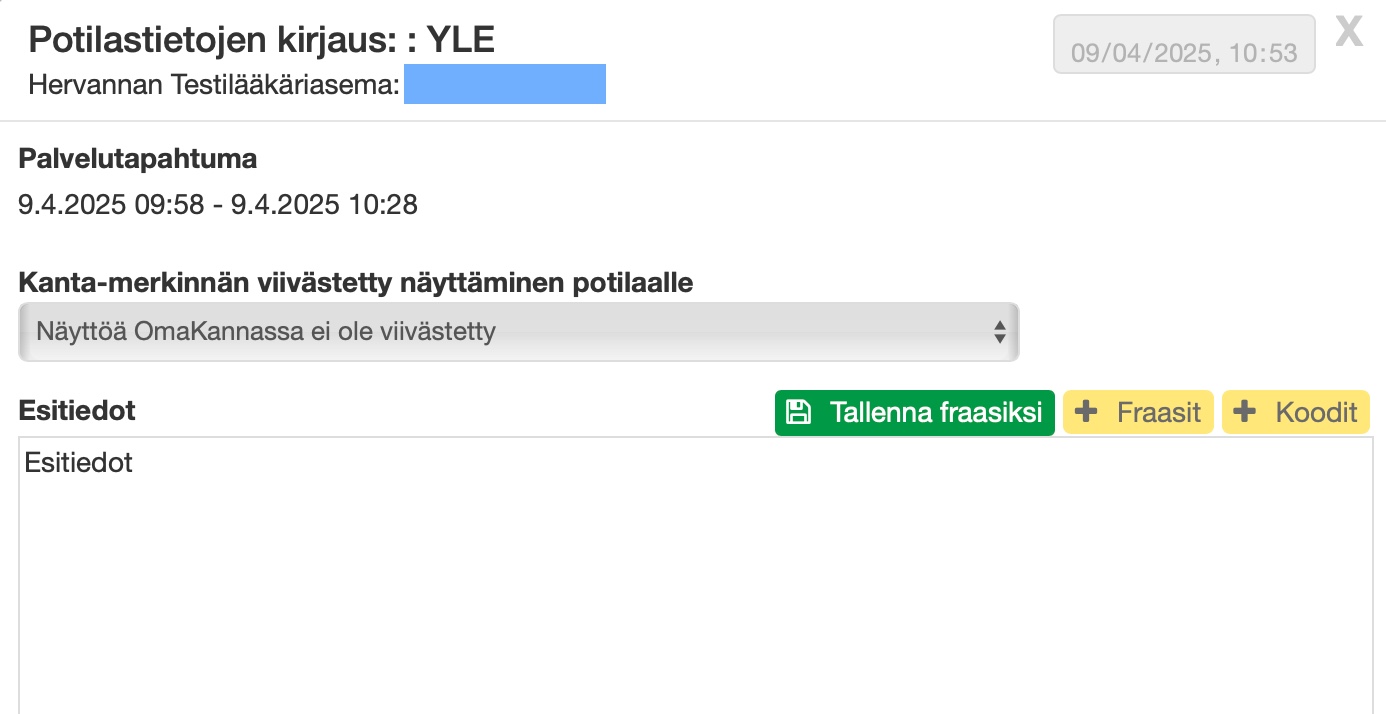Open the Fraasit phrase list
The image size is (1386, 714).
click(1138, 412)
